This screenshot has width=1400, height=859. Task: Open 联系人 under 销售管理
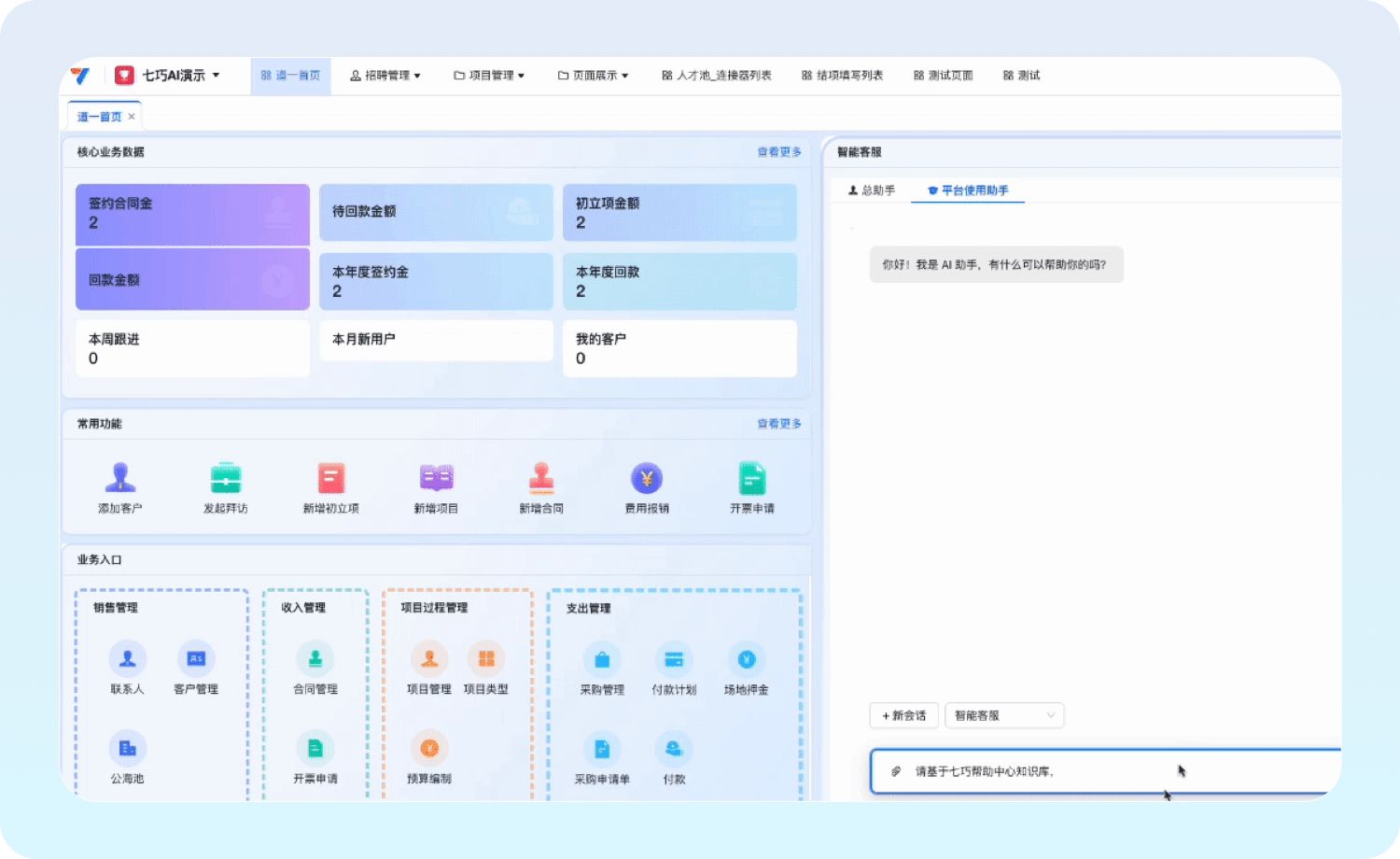128,659
